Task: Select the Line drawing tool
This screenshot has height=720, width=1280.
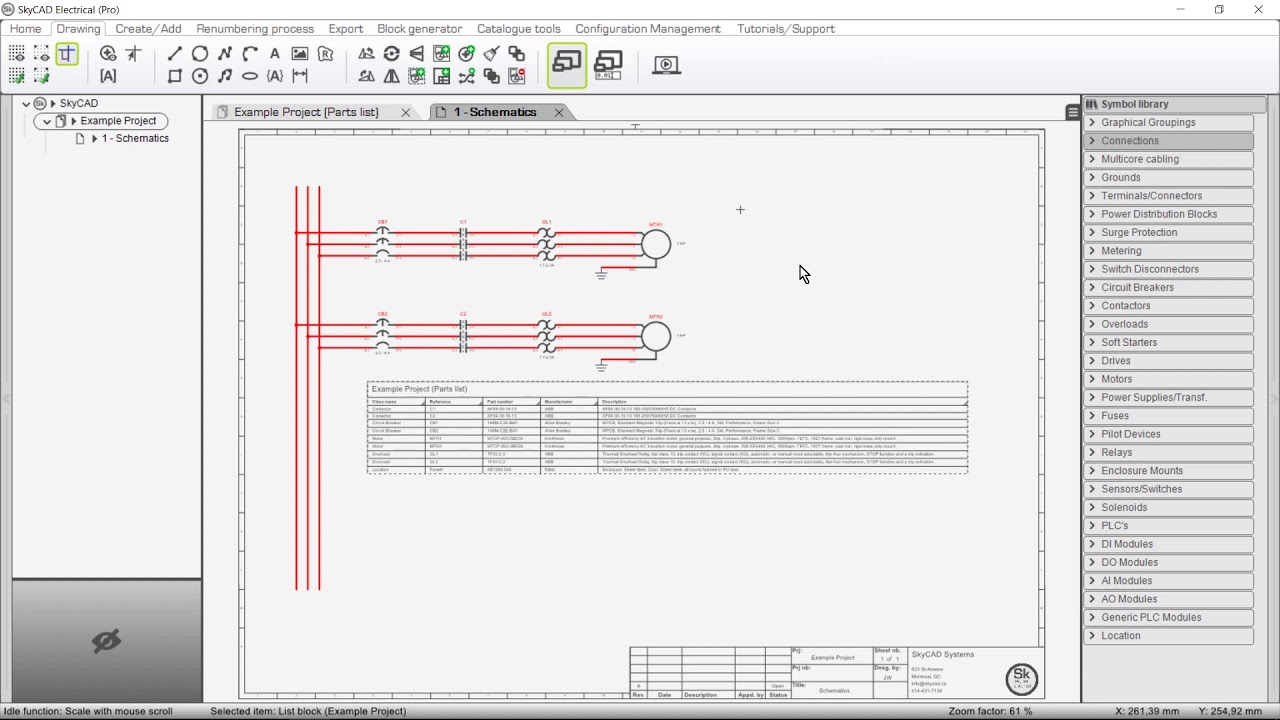Action: (x=175, y=53)
